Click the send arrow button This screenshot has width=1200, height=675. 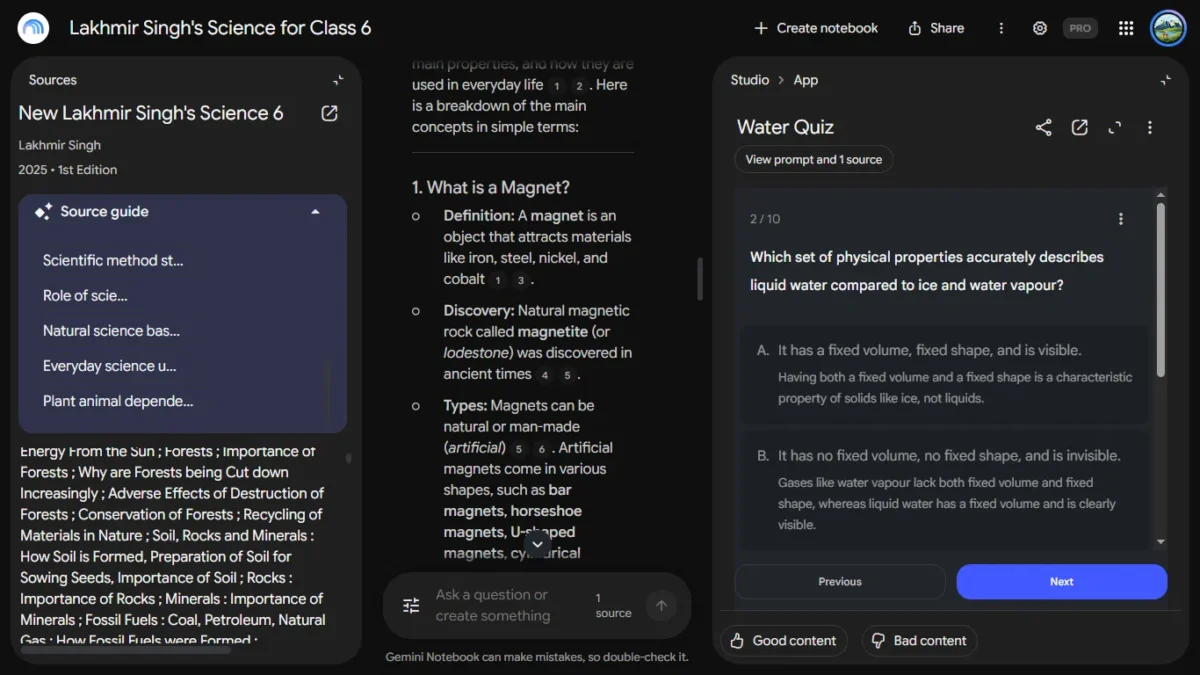[661, 605]
